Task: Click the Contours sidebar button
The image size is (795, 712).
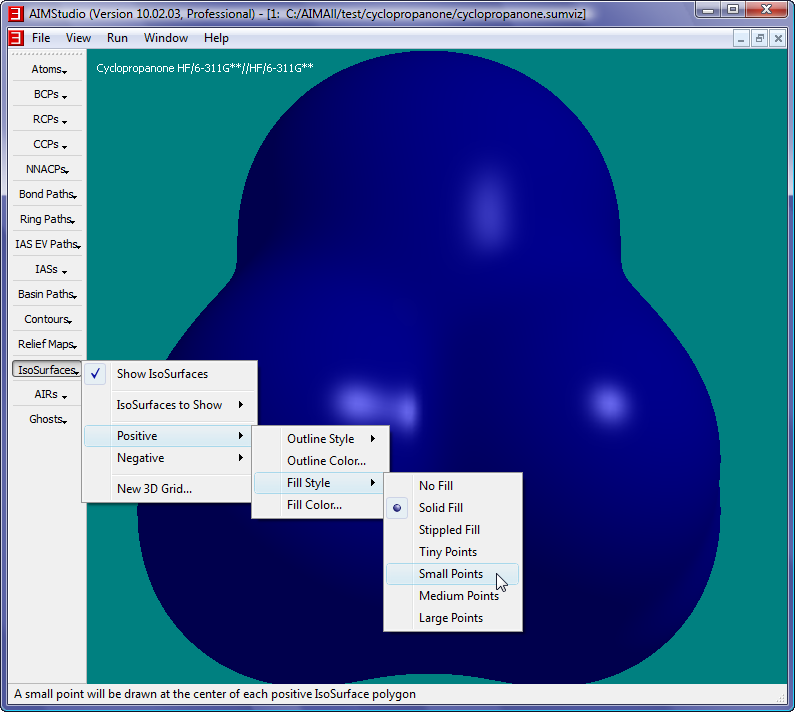Action: point(47,320)
